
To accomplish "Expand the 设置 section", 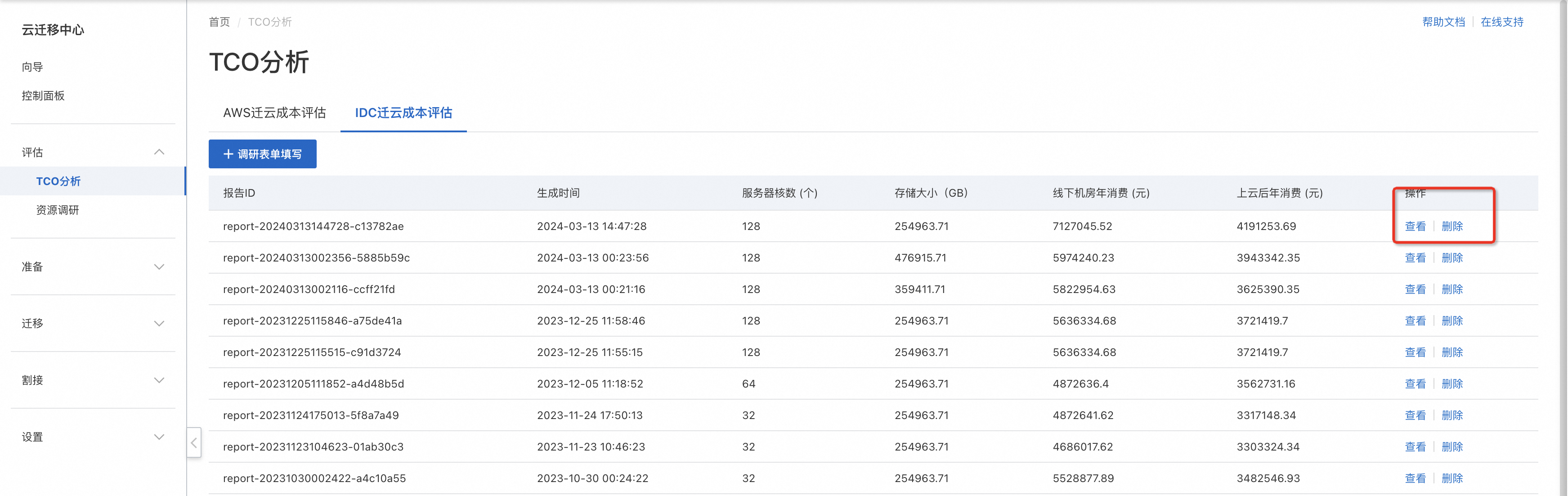I will [x=159, y=437].
